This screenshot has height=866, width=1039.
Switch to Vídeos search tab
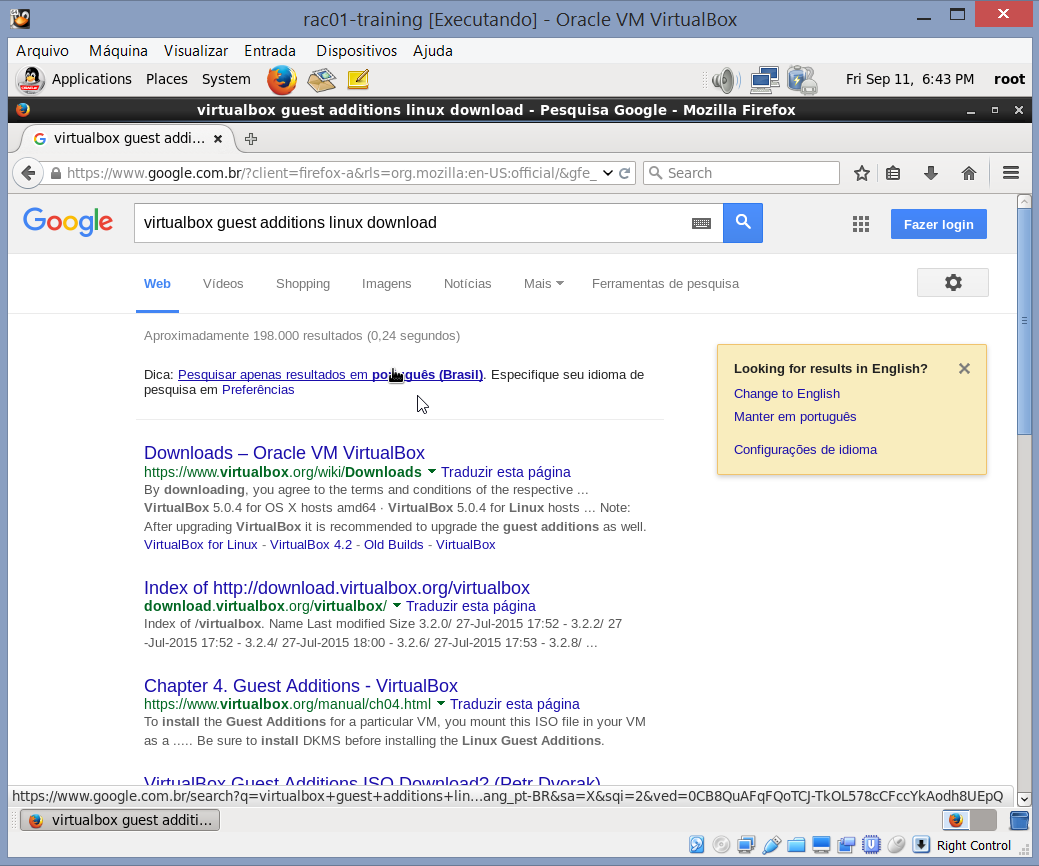(x=223, y=284)
